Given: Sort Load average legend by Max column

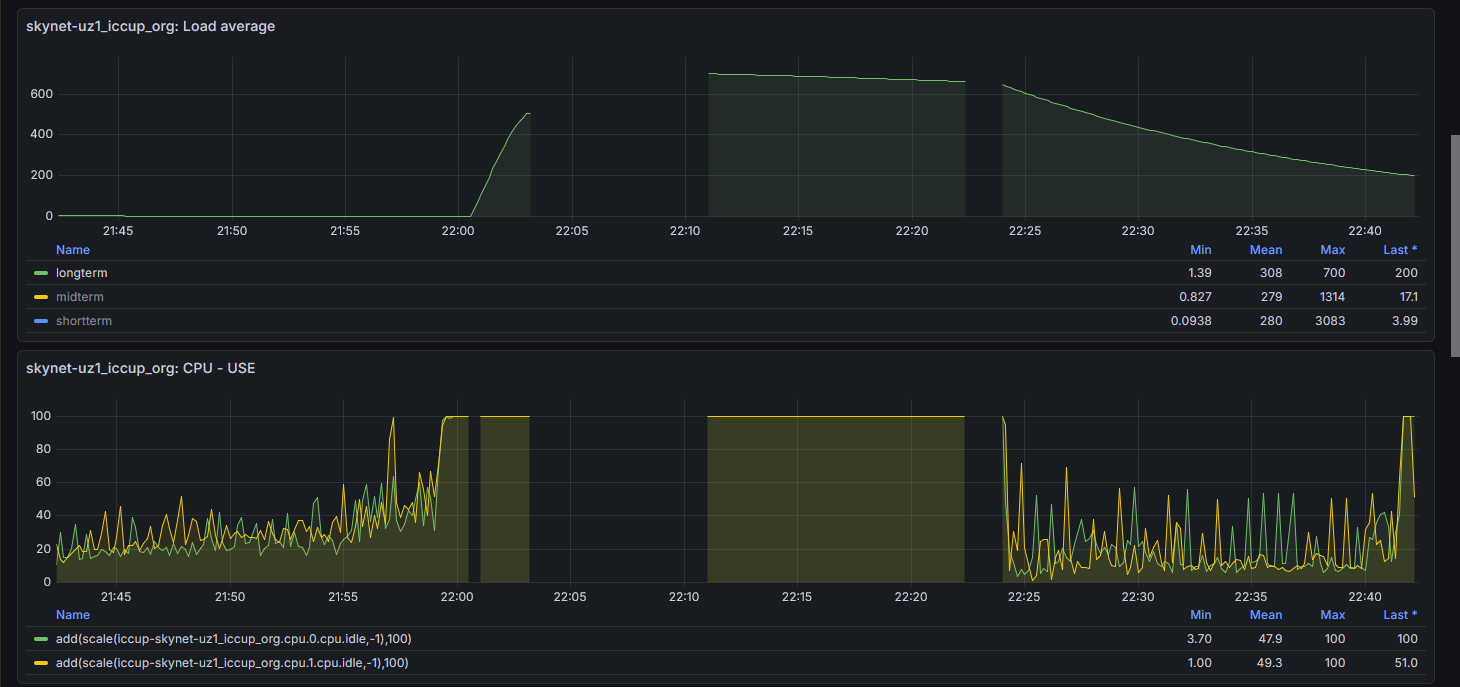Looking at the screenshot, I should tap(1333, 250).
